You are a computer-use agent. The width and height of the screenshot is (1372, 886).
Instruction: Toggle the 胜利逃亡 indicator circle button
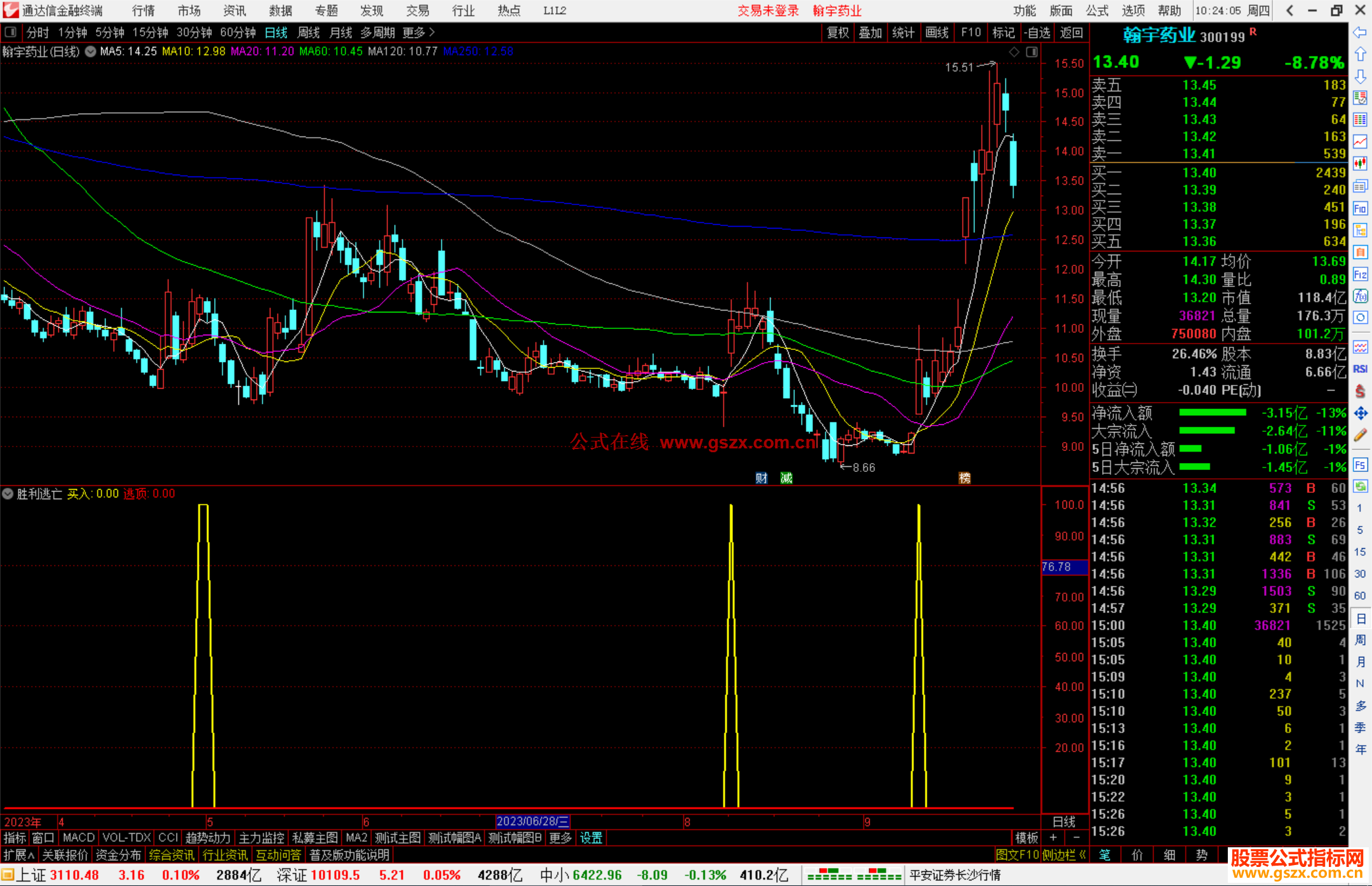click(x=8, y=493)
